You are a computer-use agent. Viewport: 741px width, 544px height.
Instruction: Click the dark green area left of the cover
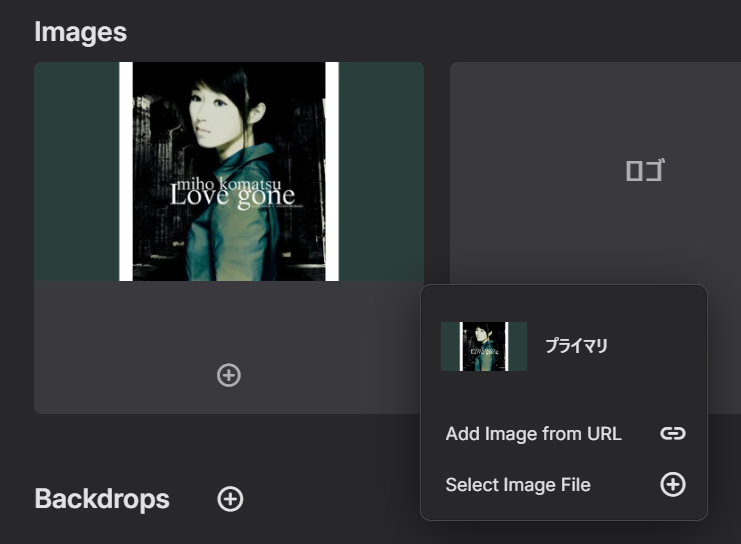[76, 170]
